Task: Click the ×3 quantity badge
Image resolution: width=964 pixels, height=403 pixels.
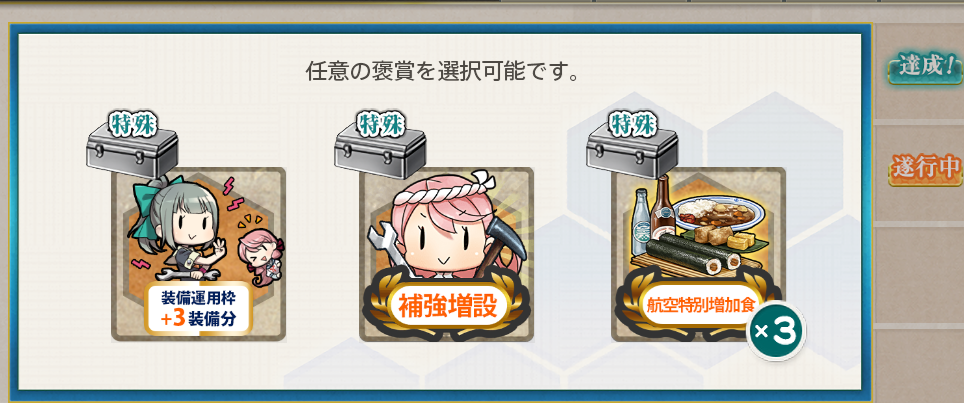Action: point(775,332)
